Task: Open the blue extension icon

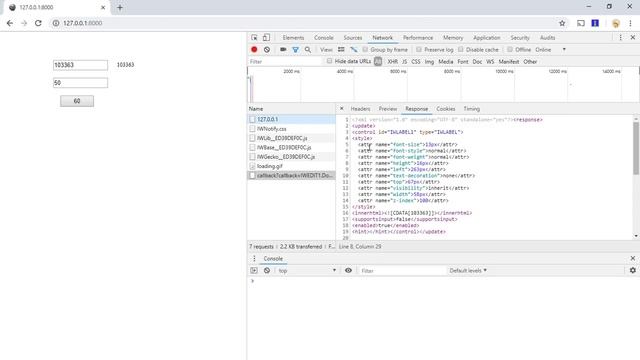Action: pyautogui.click(x=595, y=23)
